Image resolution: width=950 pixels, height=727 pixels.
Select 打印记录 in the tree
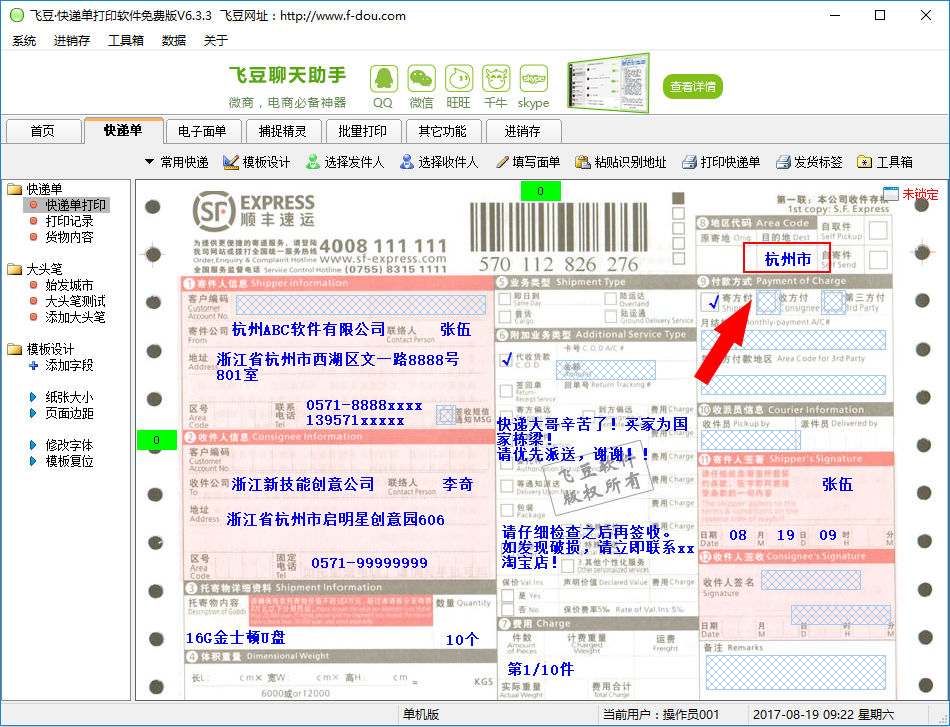(x=69, y=221)
